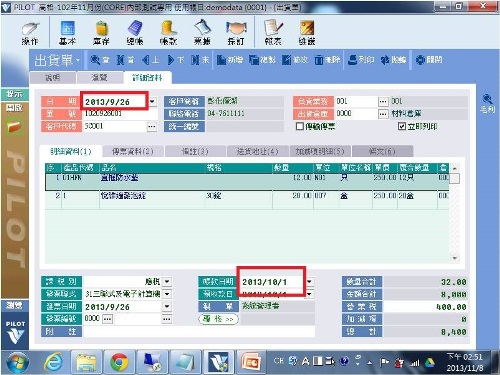500x375 pixels.
Task: Click ellipsis right after 0000 in bottom-left
Action: tap(107, 319)
